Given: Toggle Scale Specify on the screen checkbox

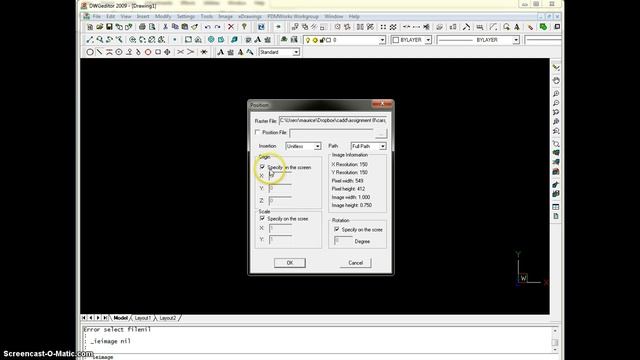Looking at the screenshot, I should (262, 218).
